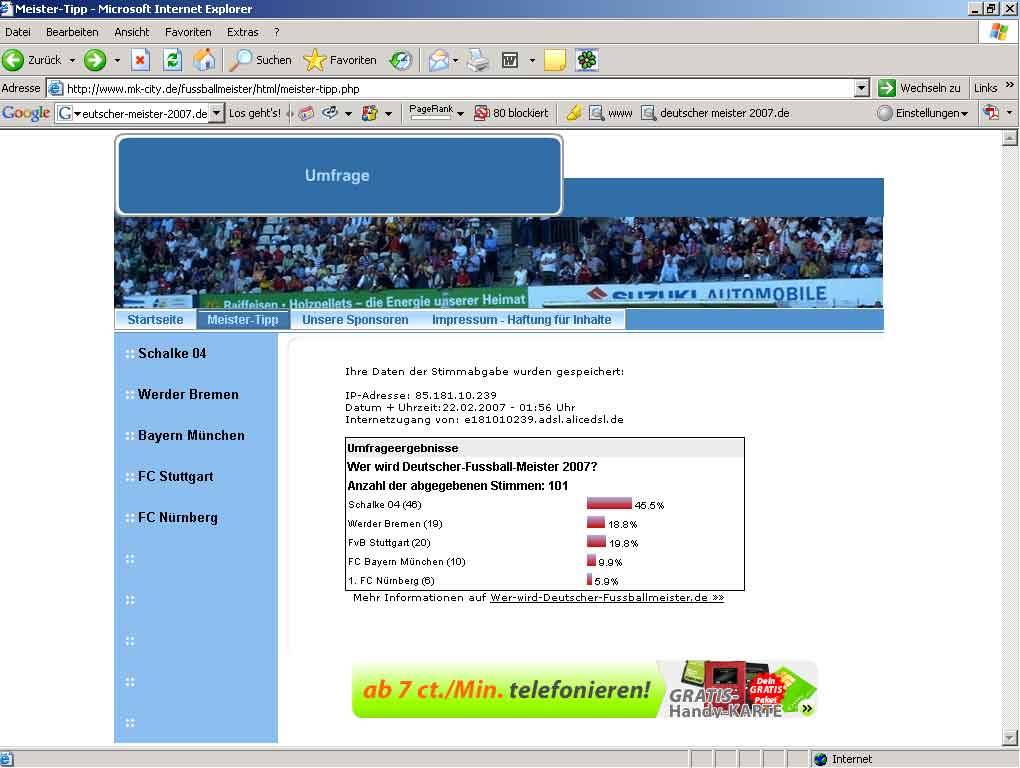The height and width of the screenshot is (768, 1020).
Task: Refresh the page with the green arrows icon
Action: [x=172, y=60]
